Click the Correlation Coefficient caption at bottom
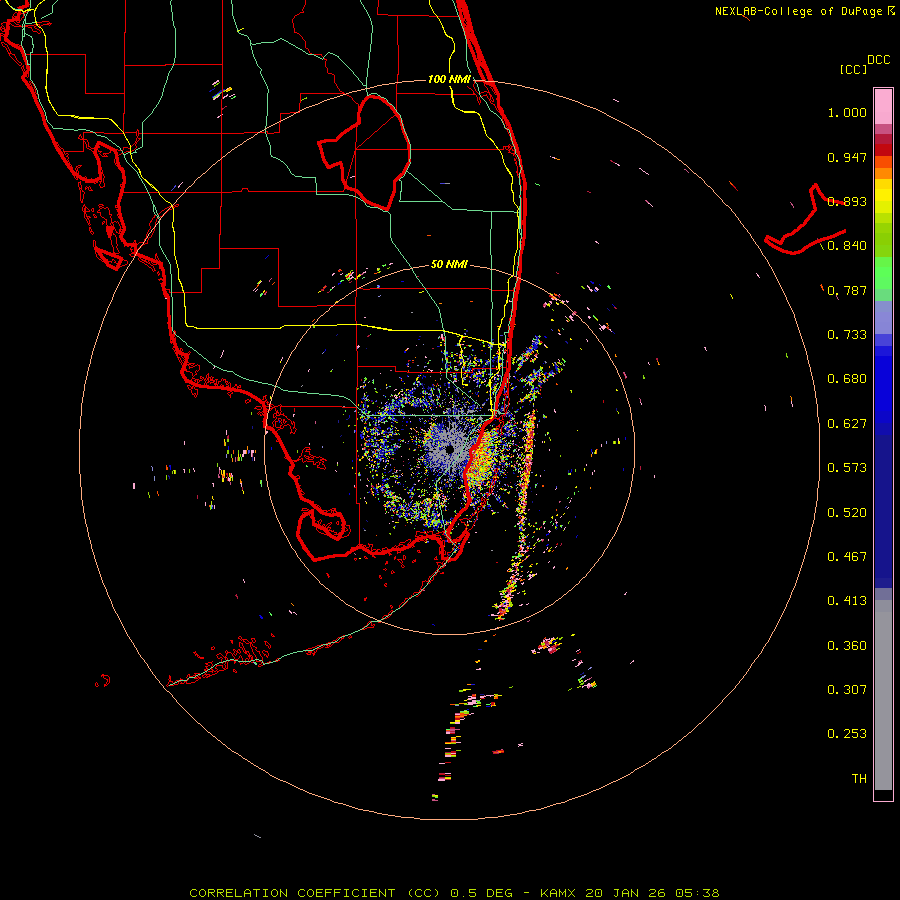 454,893
